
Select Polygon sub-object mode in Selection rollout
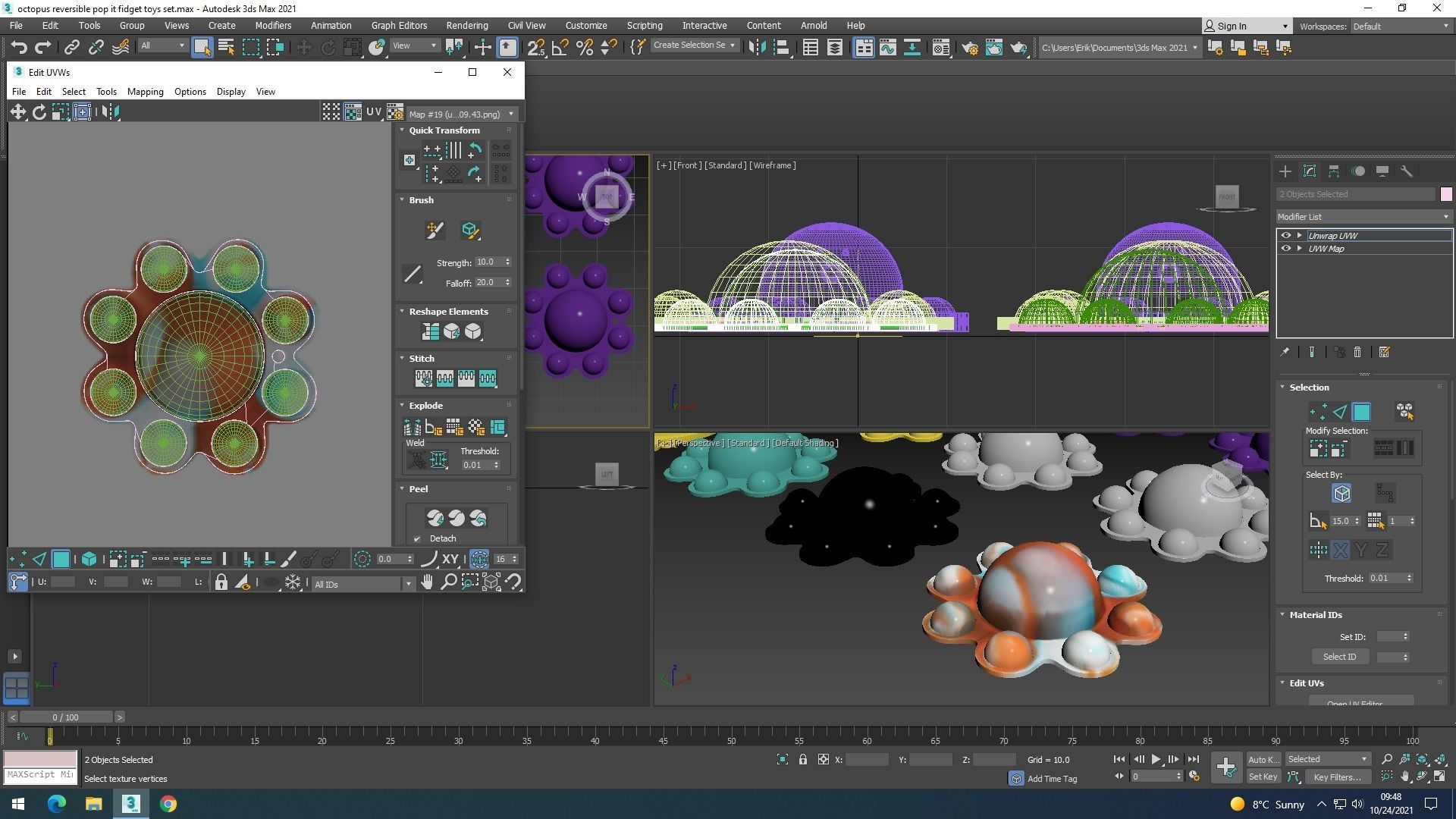coord(1361,412)
